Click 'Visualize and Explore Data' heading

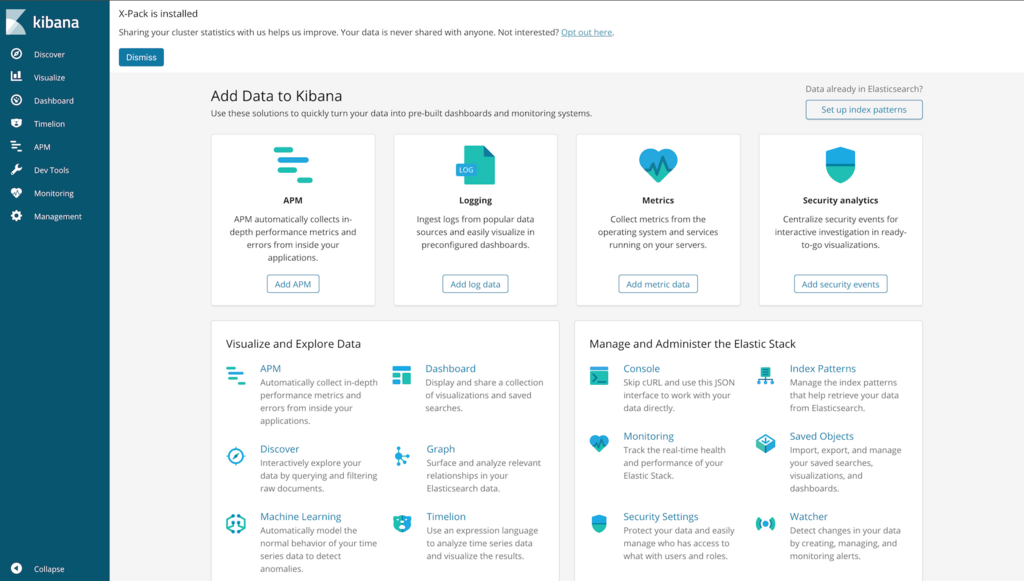[293, 343]
